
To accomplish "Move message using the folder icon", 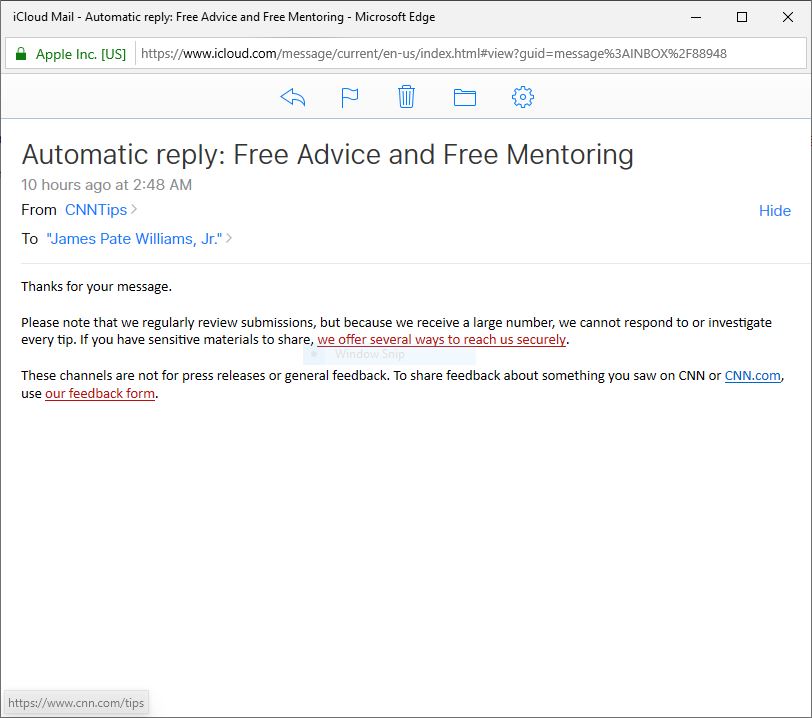I will click(464, 96).
